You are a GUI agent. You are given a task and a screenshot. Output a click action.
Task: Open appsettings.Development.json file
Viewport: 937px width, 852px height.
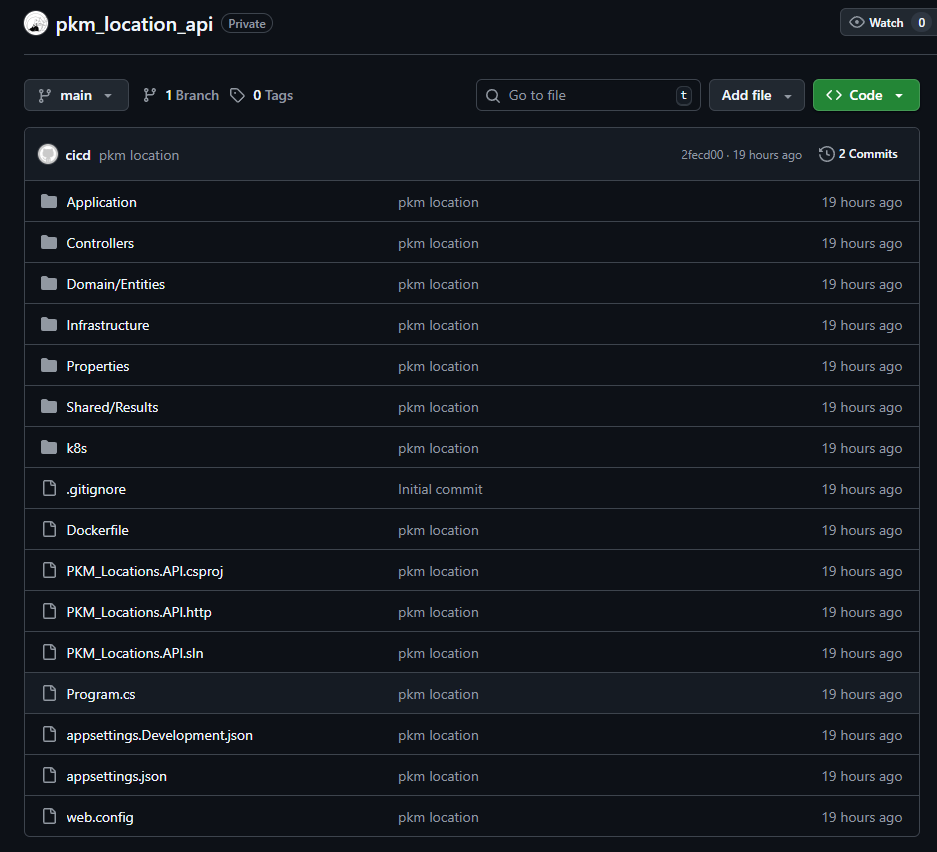159,735
